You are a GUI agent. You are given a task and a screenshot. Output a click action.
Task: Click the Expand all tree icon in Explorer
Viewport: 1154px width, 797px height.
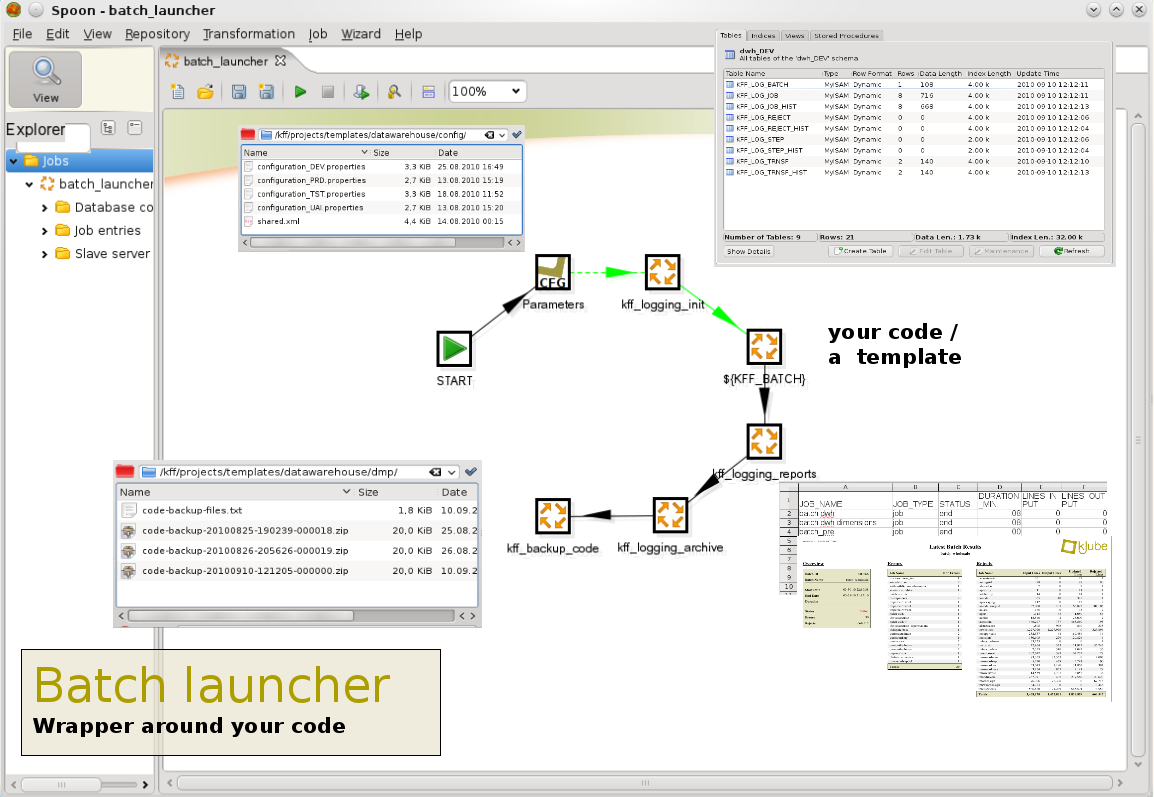(108, 127)
